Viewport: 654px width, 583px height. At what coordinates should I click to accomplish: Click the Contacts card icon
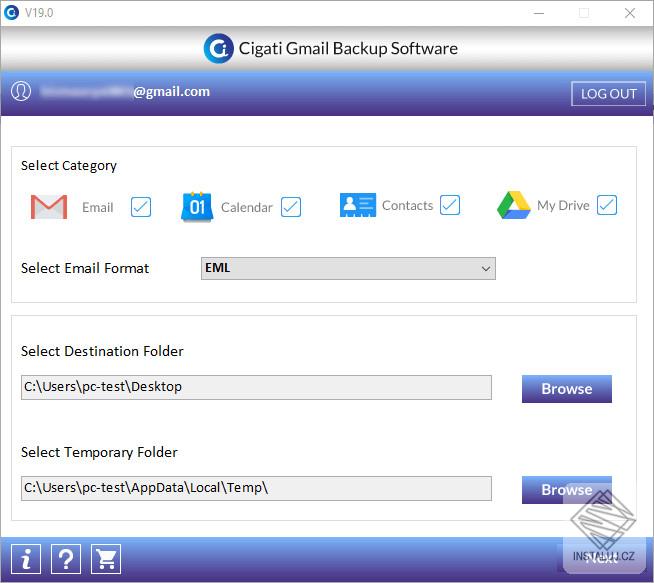pyautogui.click(x=357, y=205)
